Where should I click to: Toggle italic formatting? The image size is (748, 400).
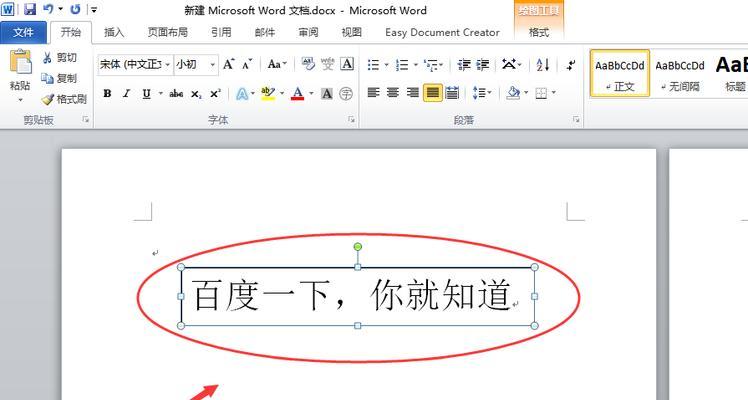126,93
